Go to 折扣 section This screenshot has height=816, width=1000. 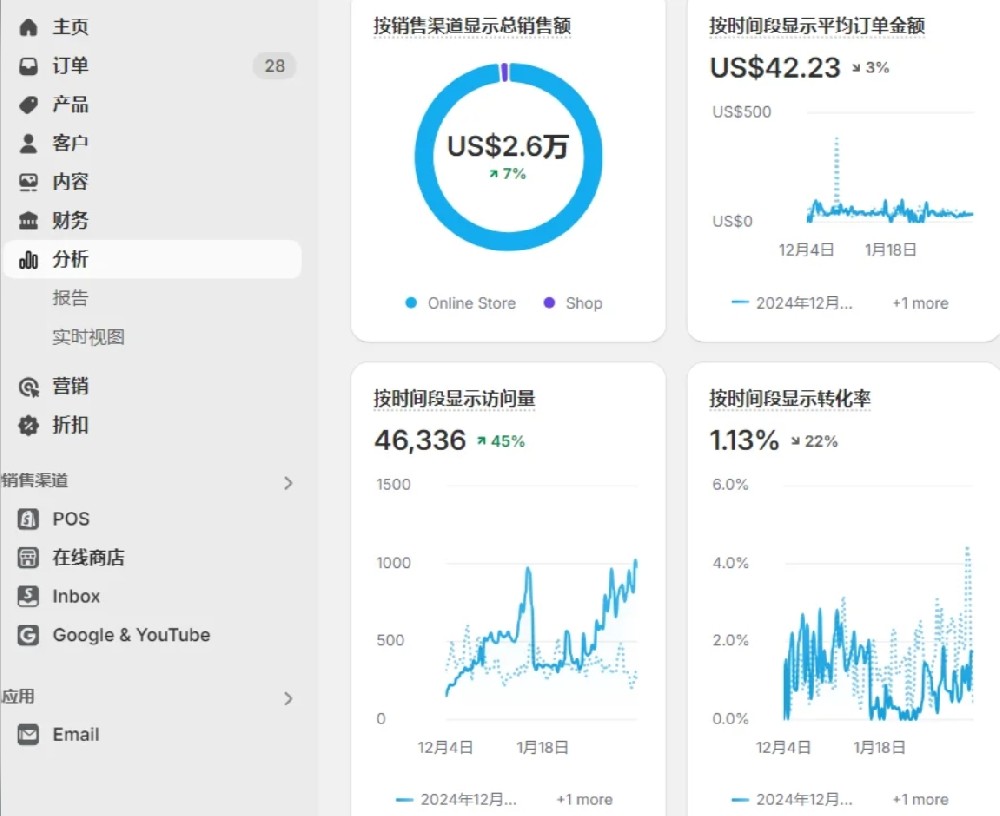pyautogui.click(x=71, y=426)
